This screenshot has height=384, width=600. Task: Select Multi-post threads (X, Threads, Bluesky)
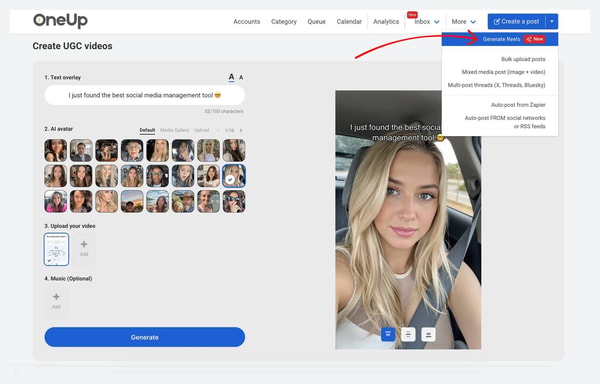496,85
